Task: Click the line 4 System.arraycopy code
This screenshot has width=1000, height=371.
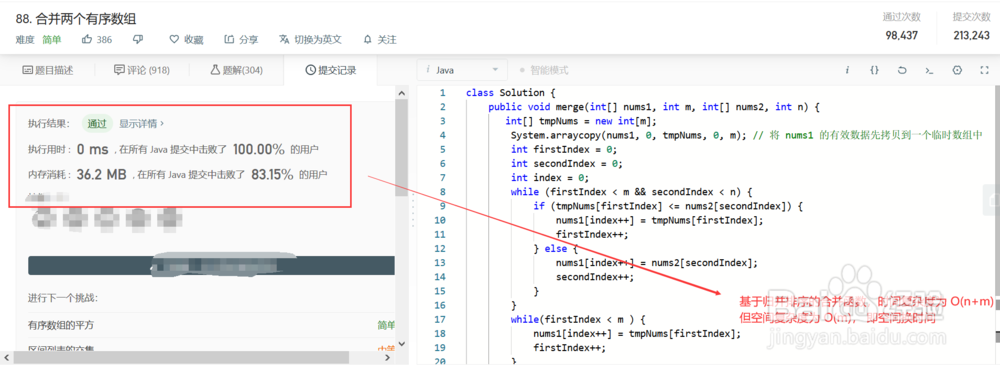Action: click(628, 135)
